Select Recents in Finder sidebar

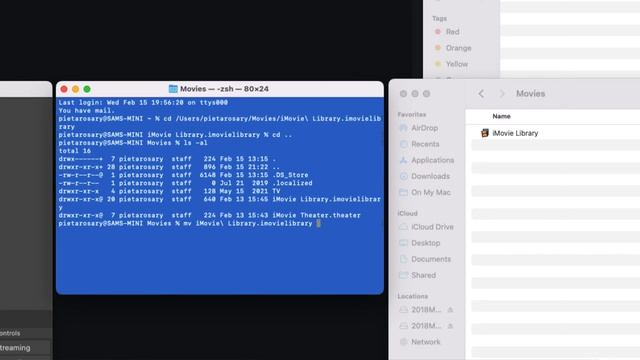tap(425, 144)
